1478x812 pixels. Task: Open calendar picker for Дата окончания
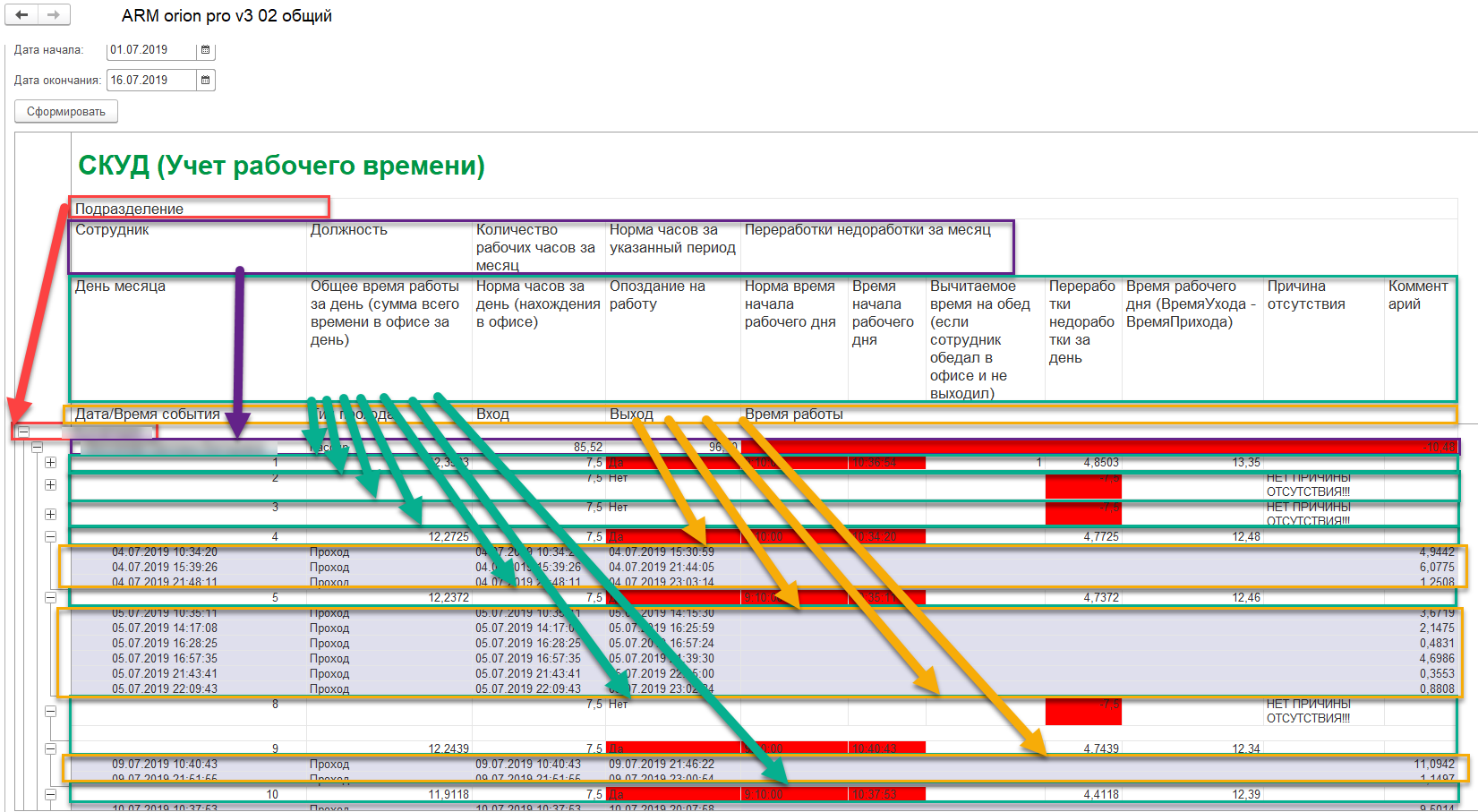206,81
